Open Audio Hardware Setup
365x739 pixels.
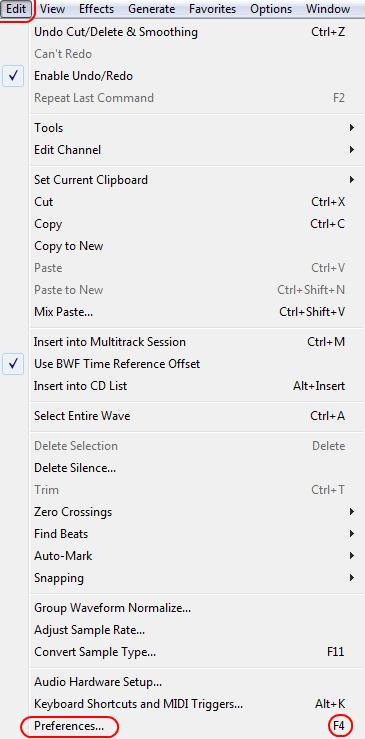point(189,682)
